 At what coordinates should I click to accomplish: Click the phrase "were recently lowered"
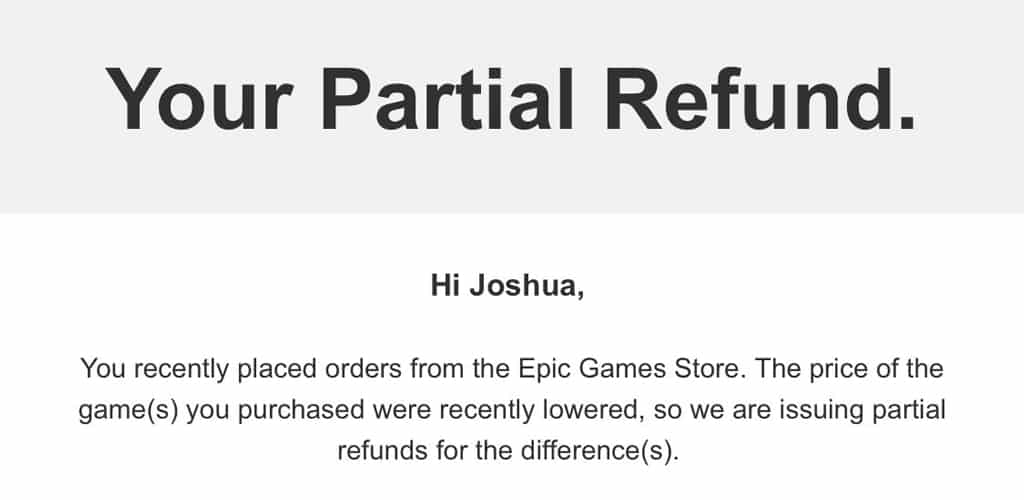[509, 410]
